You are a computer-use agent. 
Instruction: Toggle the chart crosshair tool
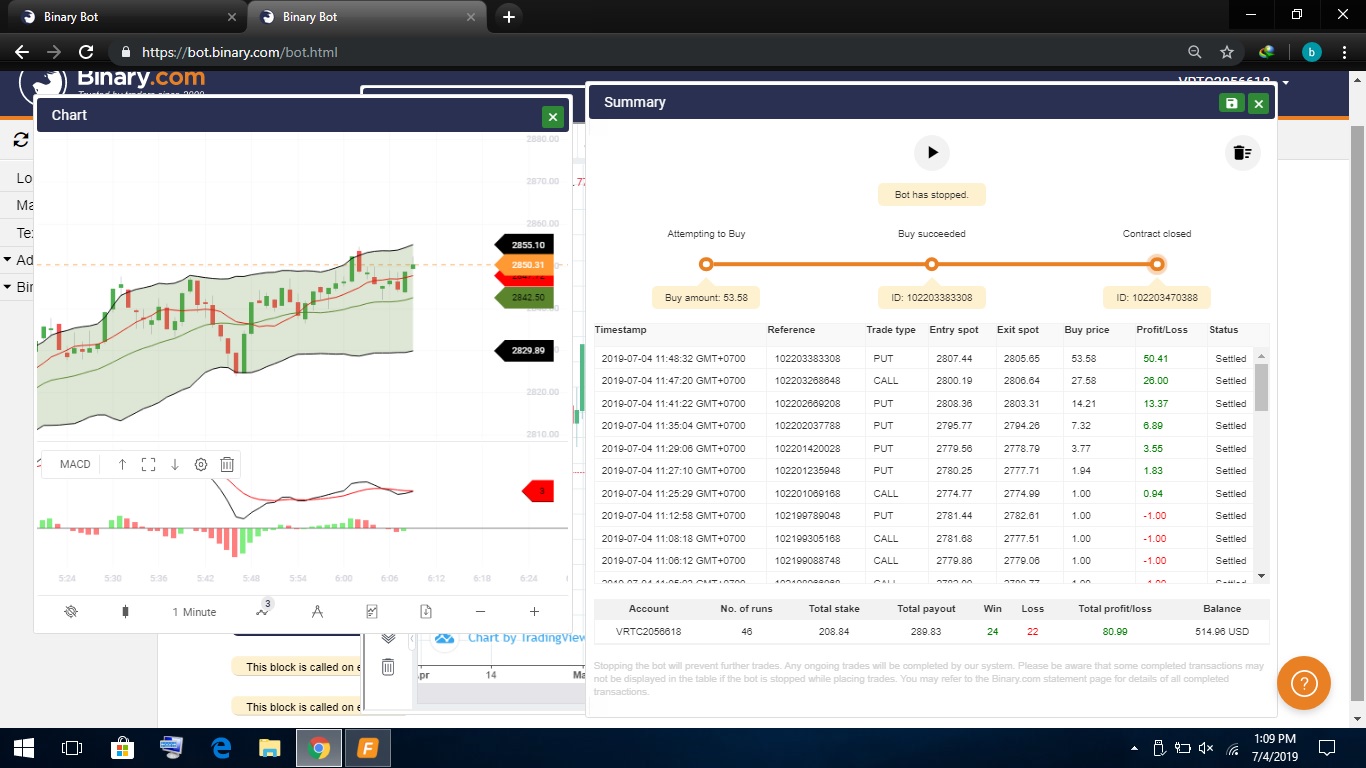(71, 612)
